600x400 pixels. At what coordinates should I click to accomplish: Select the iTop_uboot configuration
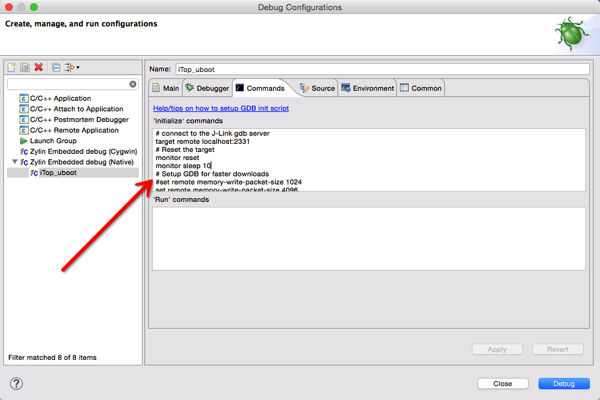pos(58,173)
